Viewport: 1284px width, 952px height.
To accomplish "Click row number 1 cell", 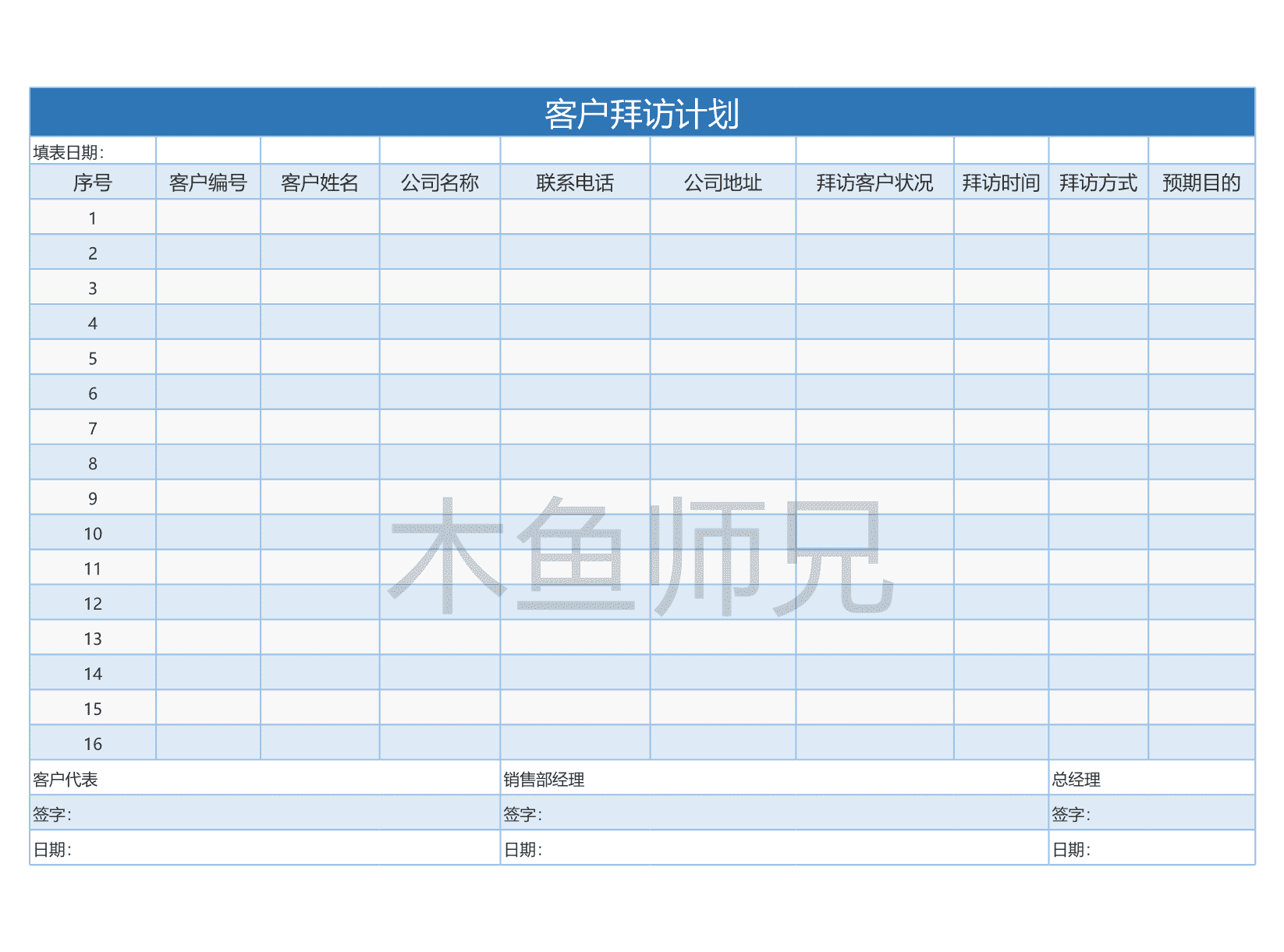I will pos(93,217).
